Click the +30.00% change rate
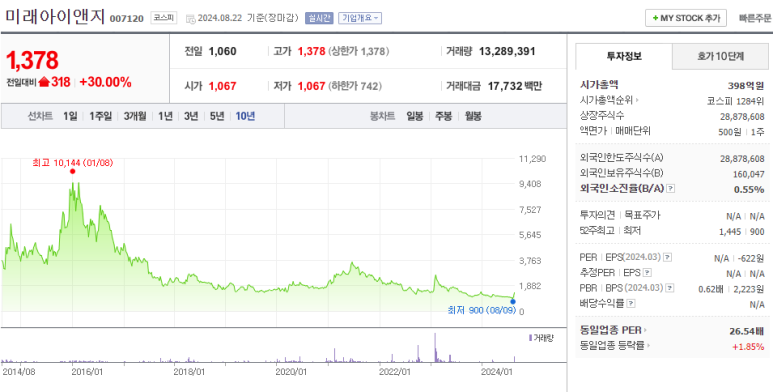The width and height of the screenshot is (773, 392). [x=105, y=82]
